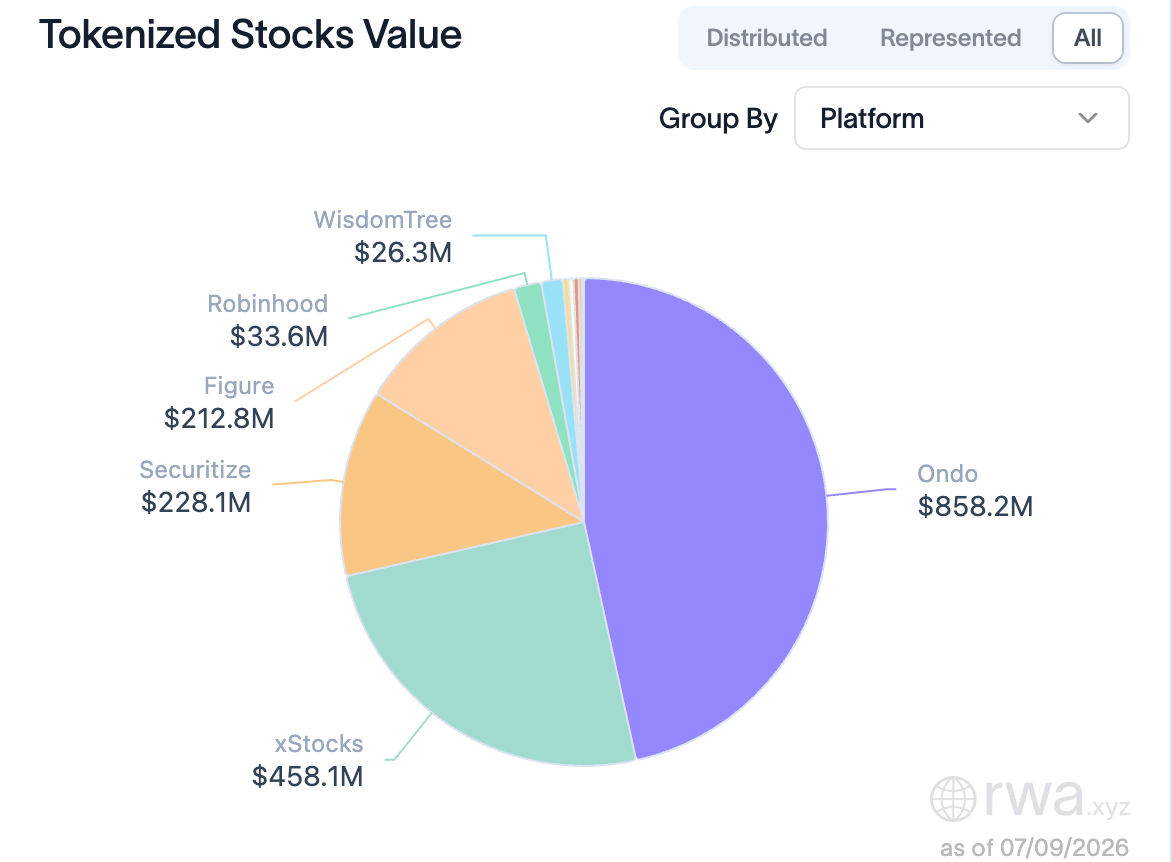Click the rwa.xyz globe logo icon

coord(952,798)
